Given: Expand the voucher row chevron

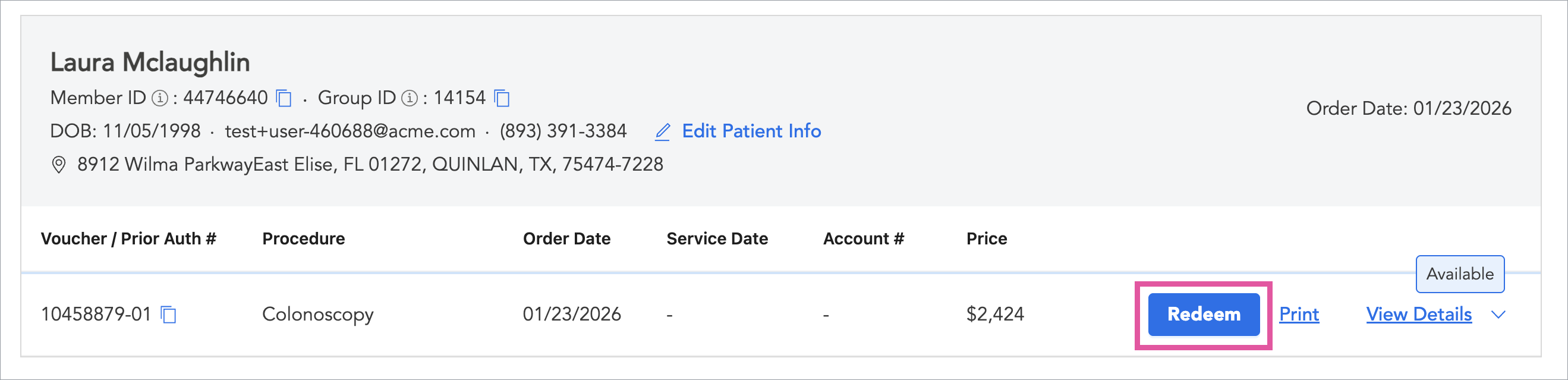Looking at the screenshot, I should 1498,314.
